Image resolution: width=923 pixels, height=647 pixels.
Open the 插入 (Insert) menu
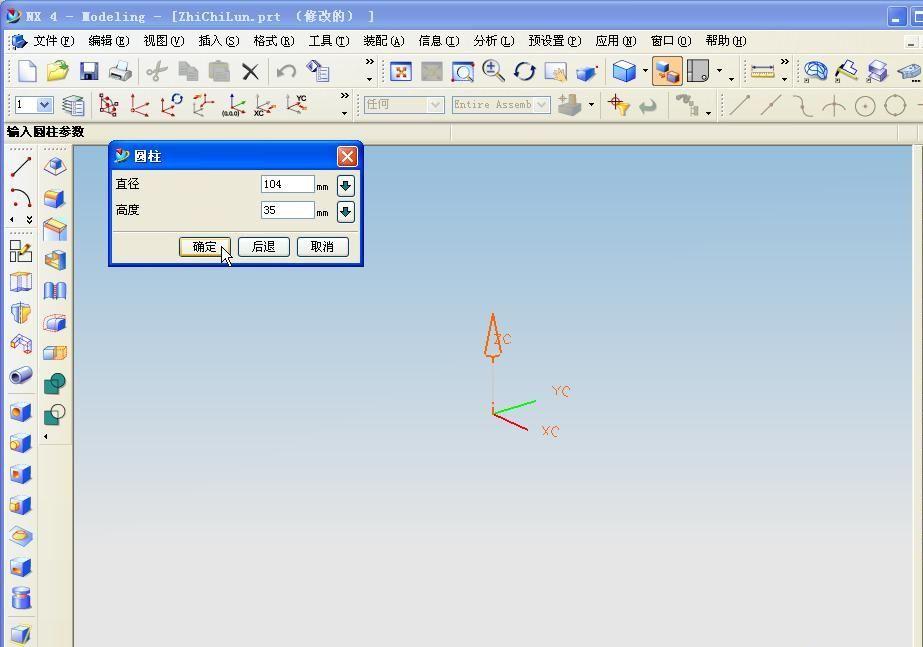point(218,41)
